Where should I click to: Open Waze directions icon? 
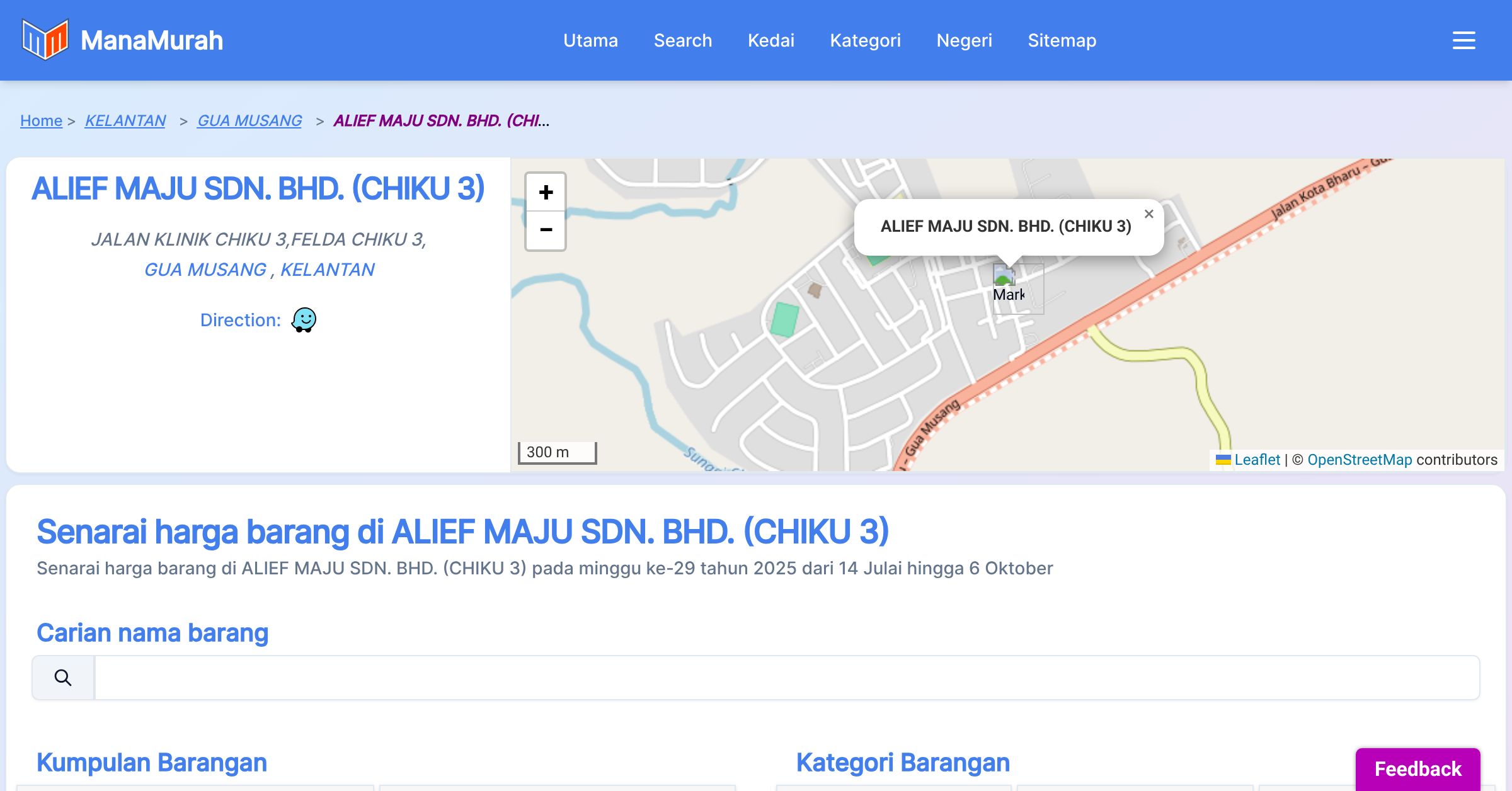coord(304,320)
